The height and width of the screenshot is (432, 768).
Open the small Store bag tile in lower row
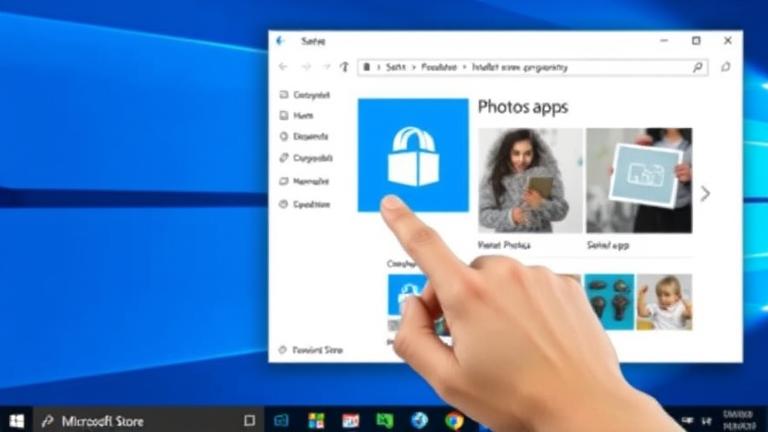click(x=407, y=295)
